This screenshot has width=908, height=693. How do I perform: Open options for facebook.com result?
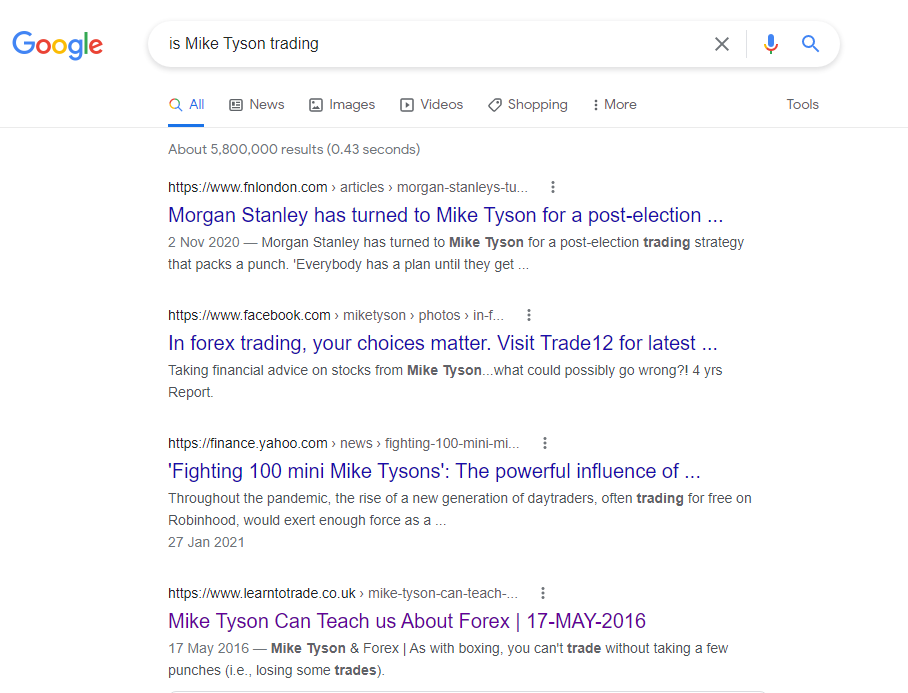tap(529, 315)
